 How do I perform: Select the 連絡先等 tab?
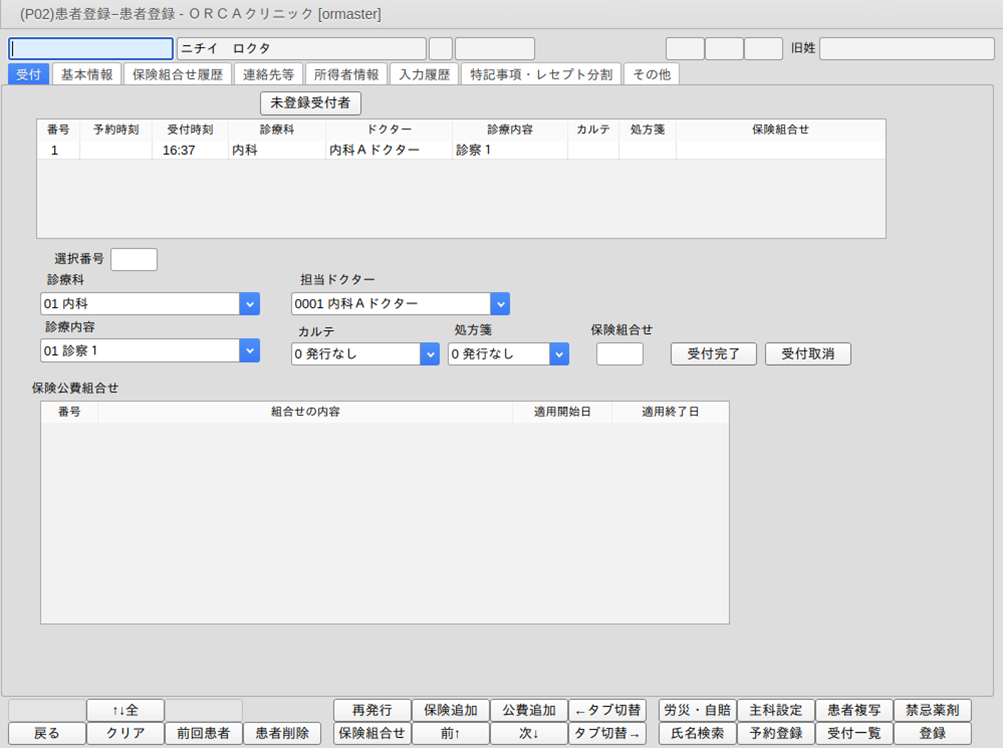(x=268, y=74)
